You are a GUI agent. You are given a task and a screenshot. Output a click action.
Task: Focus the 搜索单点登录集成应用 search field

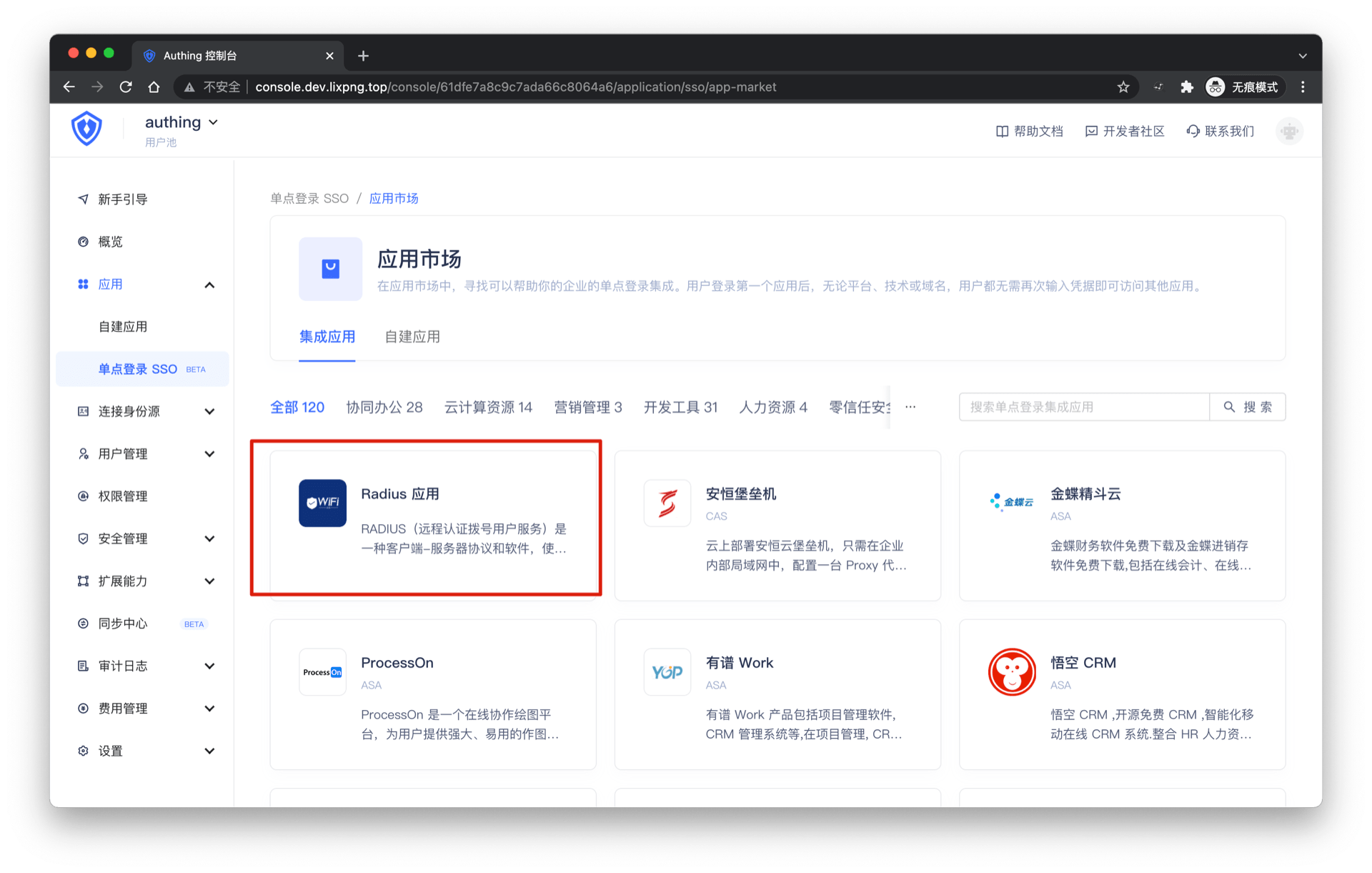[x=1083, y=407]
